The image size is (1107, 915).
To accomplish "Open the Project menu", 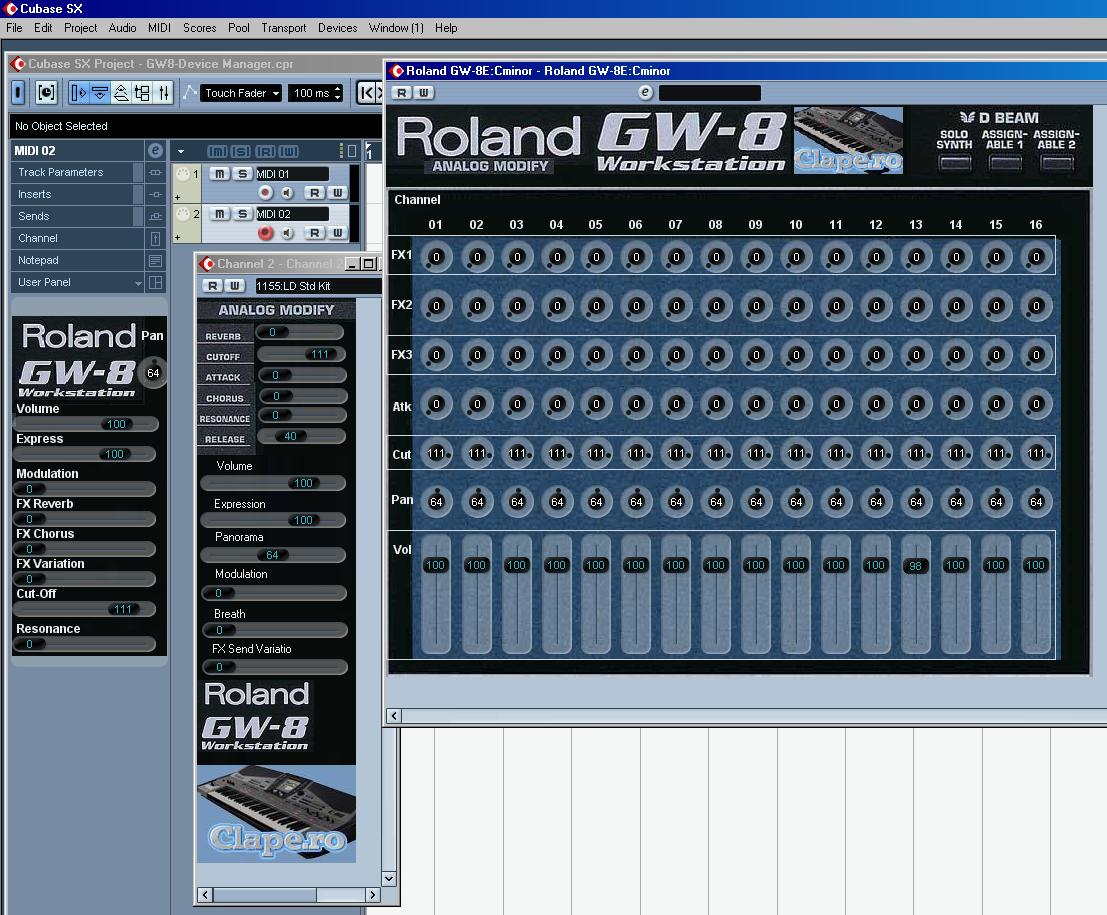I will 80,28.
